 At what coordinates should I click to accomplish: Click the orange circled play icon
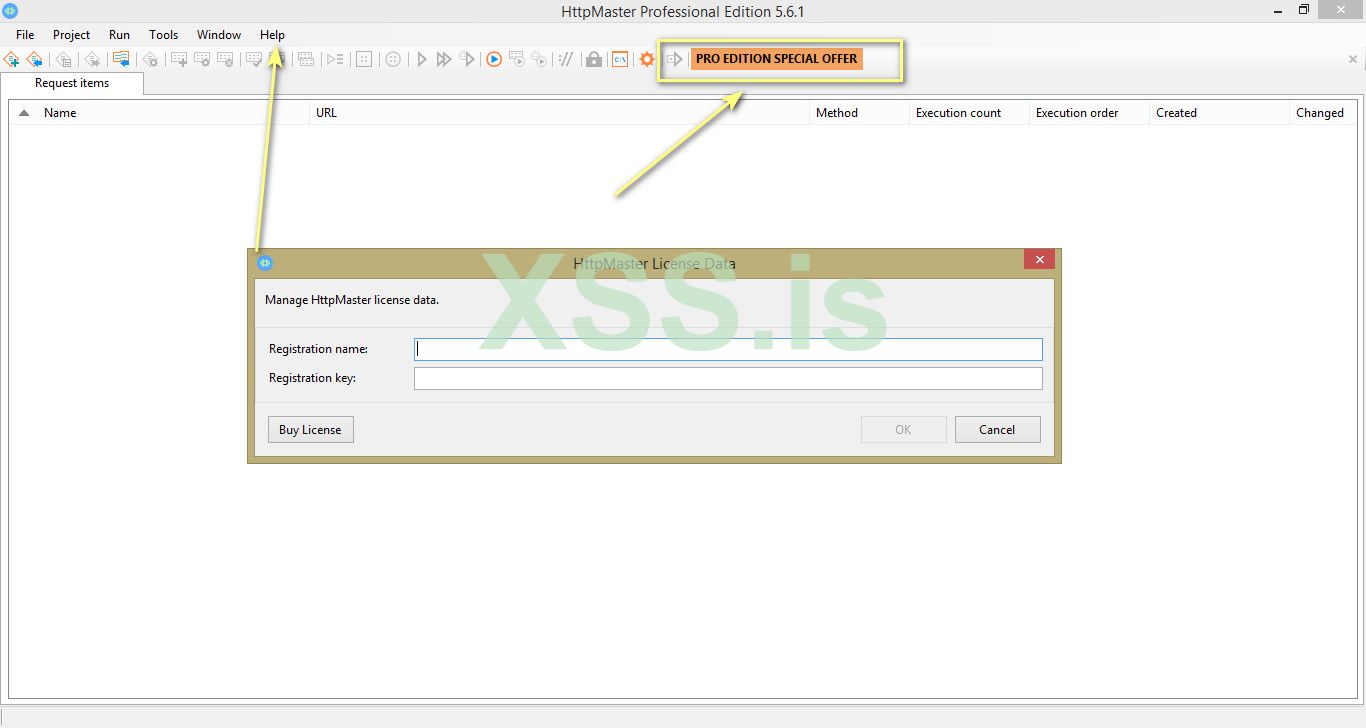click(x=494, y=59)
